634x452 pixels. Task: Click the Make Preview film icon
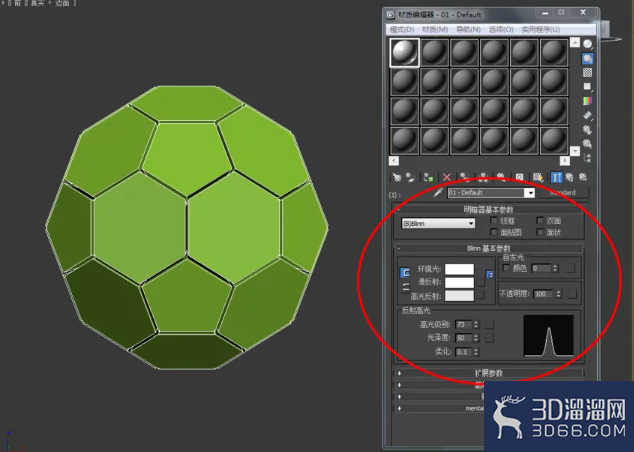(588, 115)
